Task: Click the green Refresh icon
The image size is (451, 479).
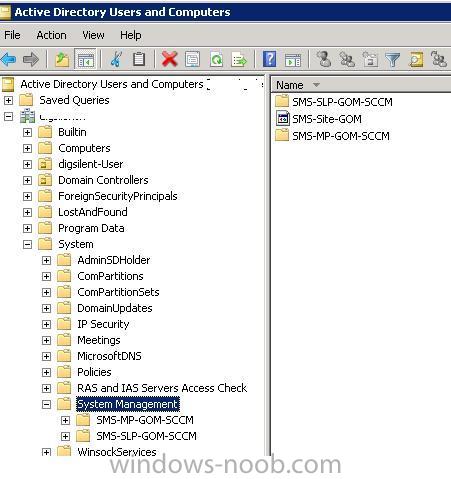Action: click(217, 60)
